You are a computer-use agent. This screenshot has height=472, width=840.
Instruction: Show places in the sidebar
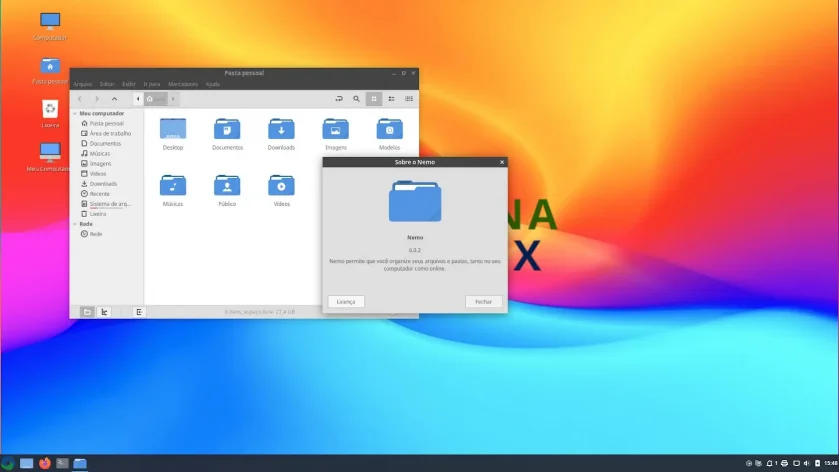pyautogui.click(x=87, y=312)
